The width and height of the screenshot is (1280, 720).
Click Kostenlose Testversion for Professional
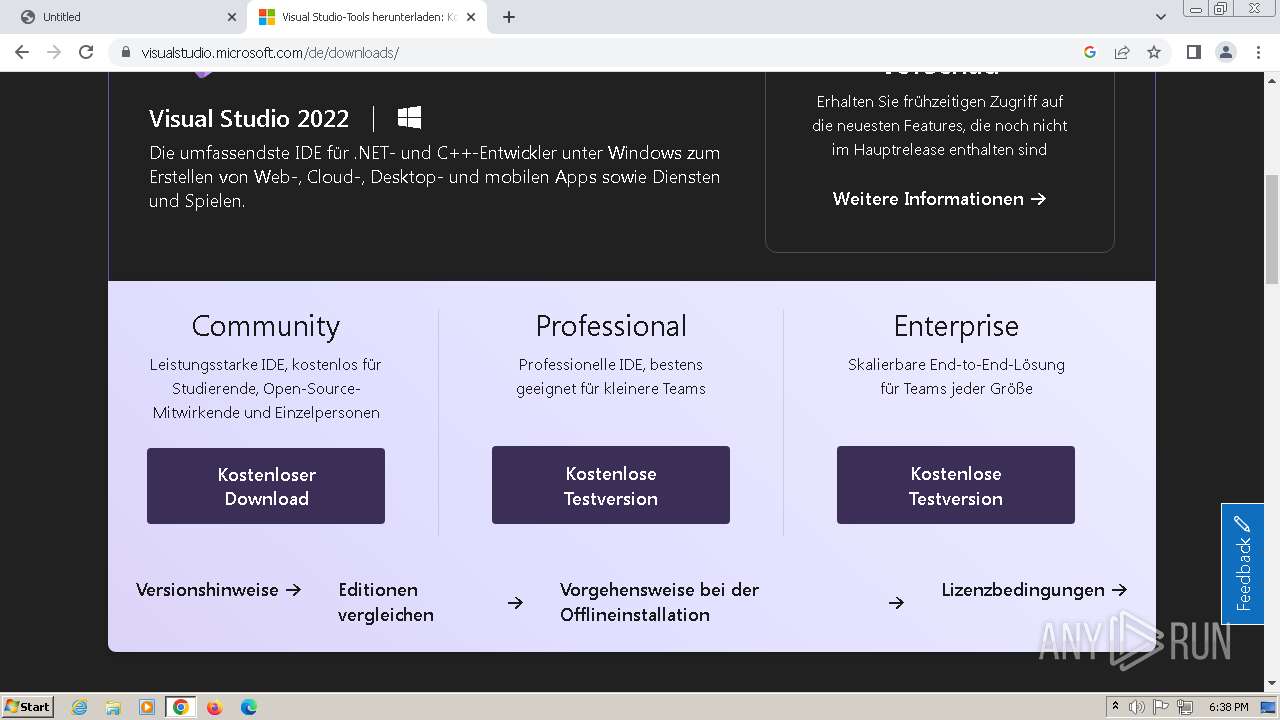(611, 485)
